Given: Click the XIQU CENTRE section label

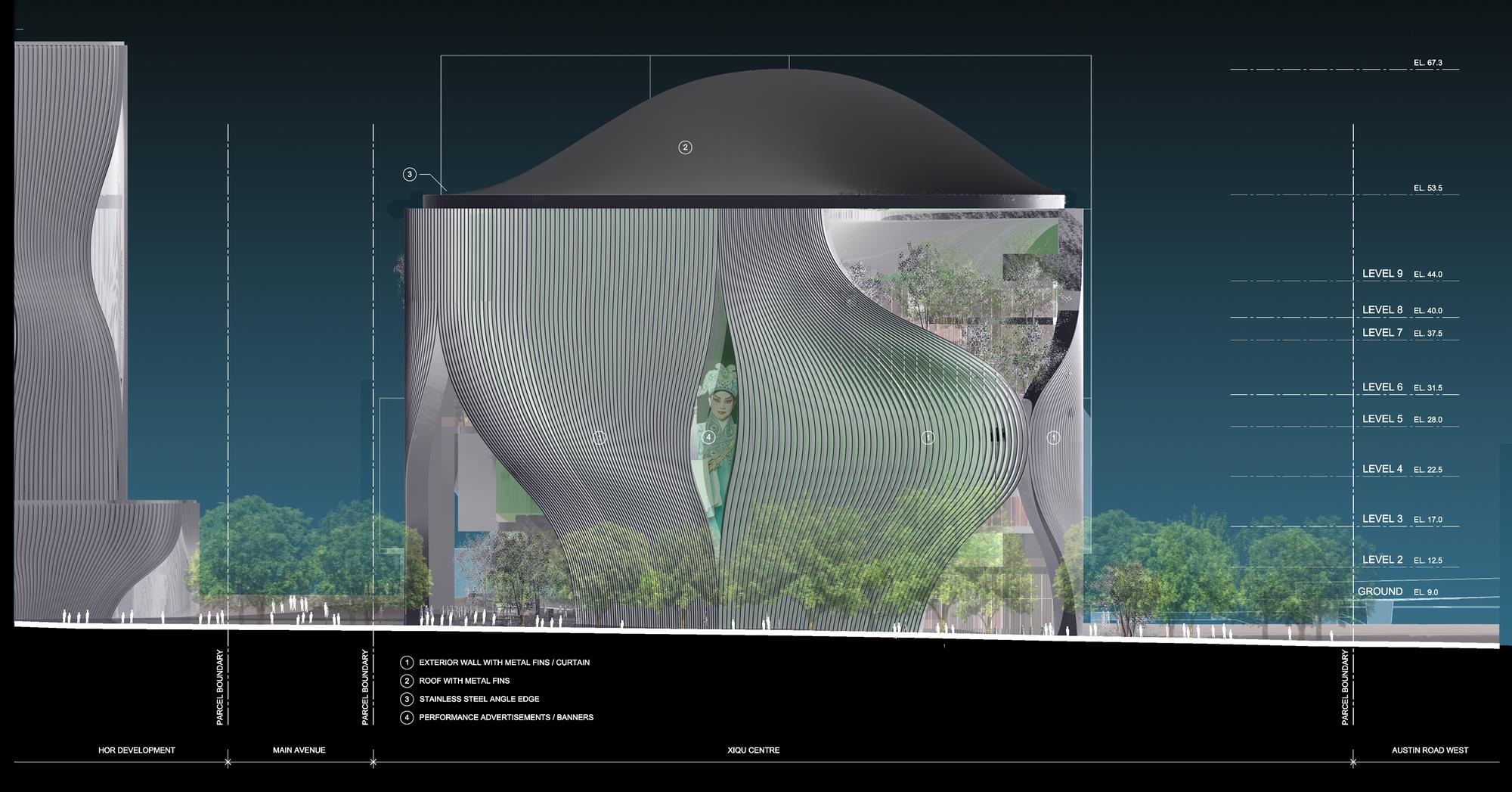Looking at the screenshot, I should click(753, 750).
